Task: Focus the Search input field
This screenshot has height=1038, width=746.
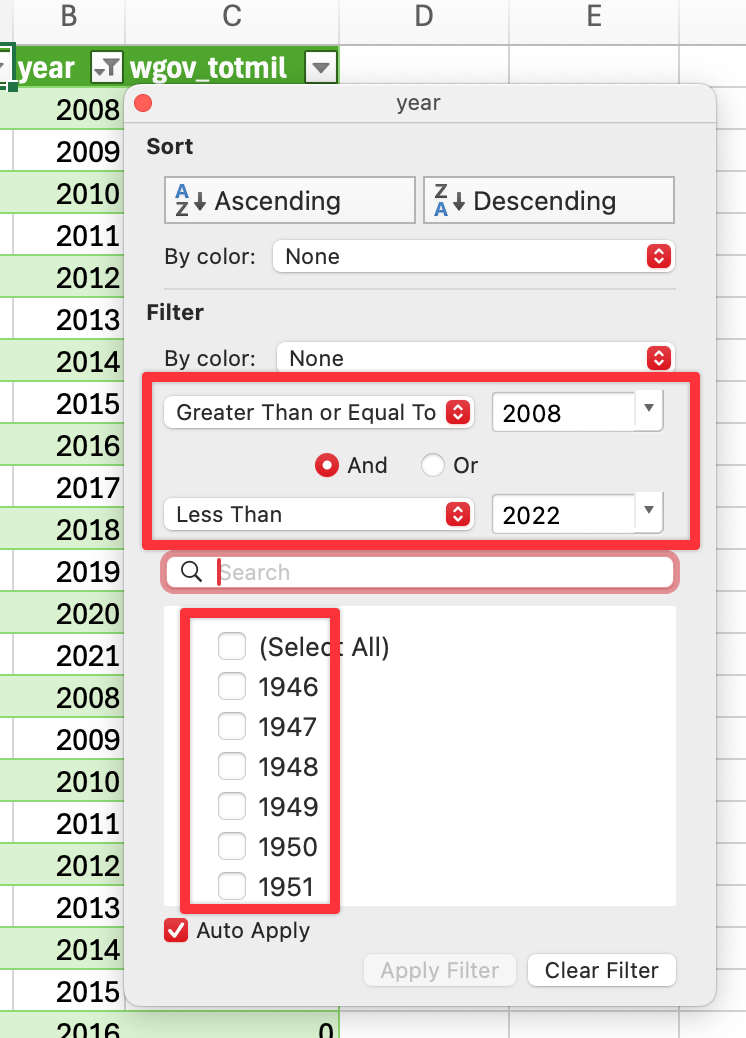Action: click(x=420, y=572)
